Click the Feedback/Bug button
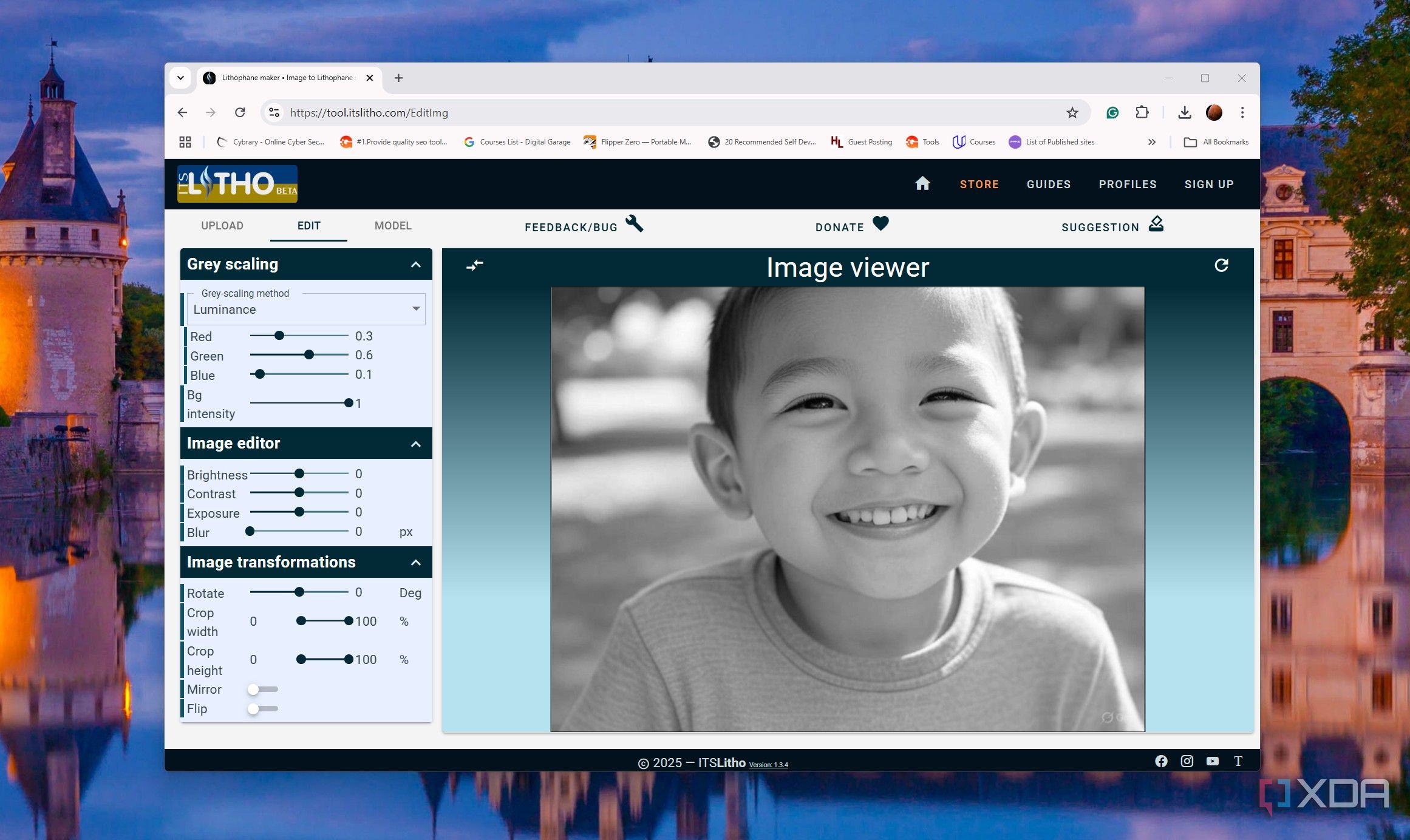Viewport: 1410px width, 840px height. (x=583, y=226)
